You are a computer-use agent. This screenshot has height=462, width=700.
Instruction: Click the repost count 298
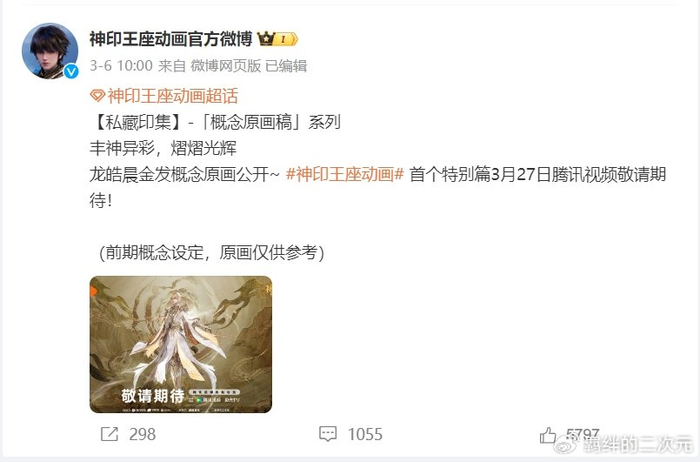(142, 434)
